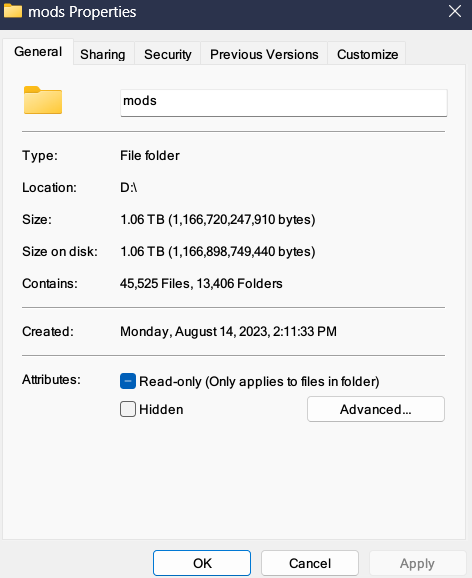472x578 pixels.
Task: Click into the folder name field 'mods'
Action: (x=284, y=102)
